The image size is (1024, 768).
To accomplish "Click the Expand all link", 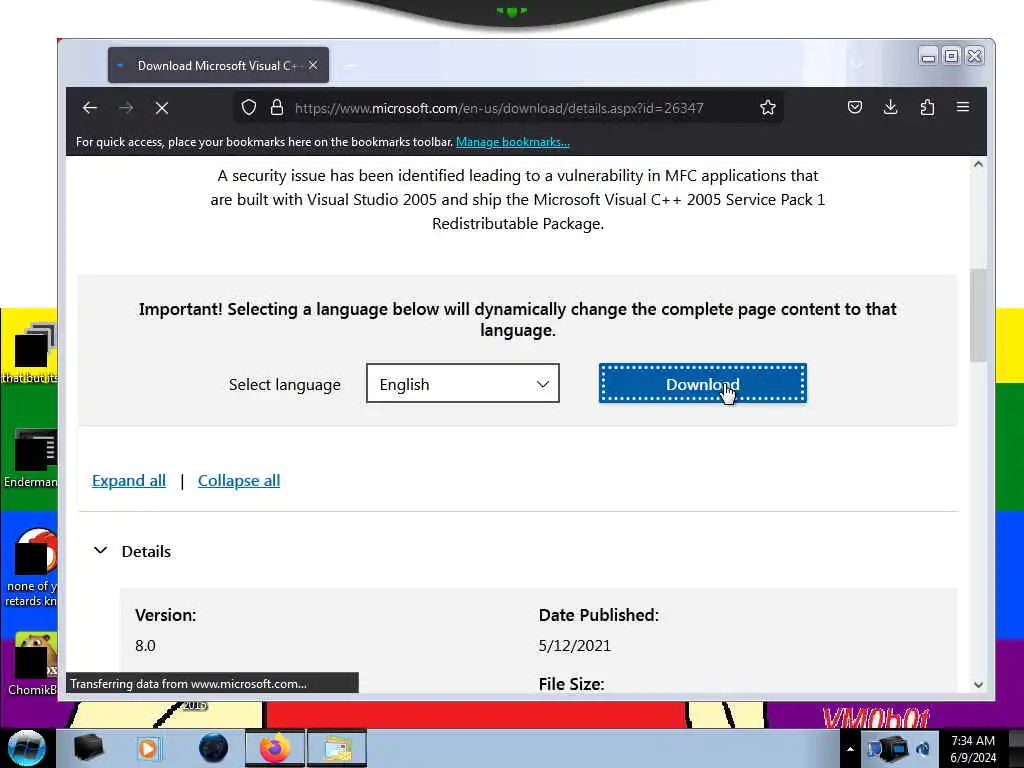I will click(129, 481).
